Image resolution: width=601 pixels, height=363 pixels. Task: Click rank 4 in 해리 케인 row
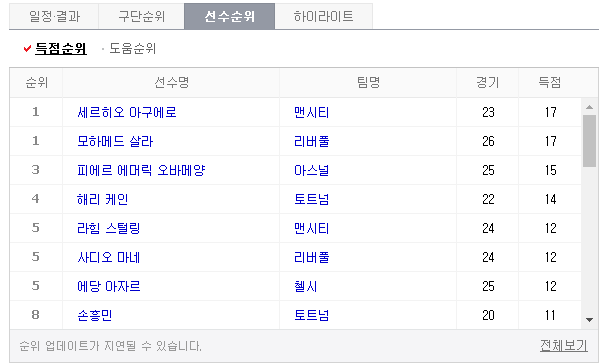point(36,199)
